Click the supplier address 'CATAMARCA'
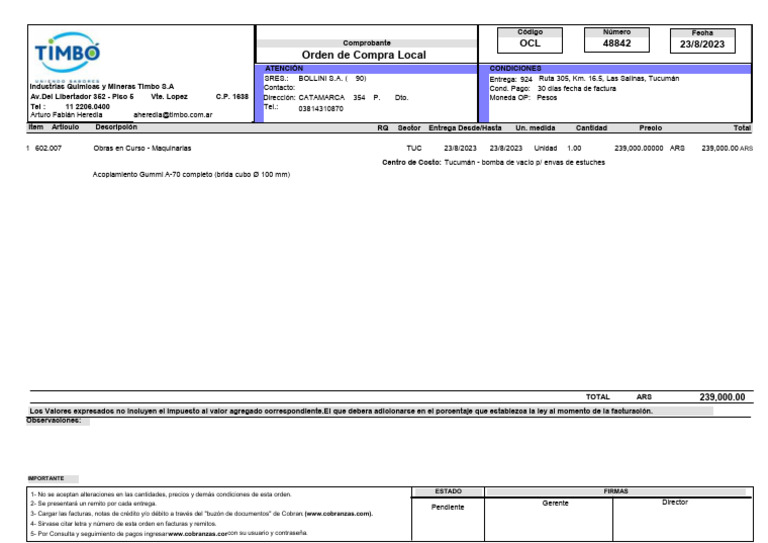This screenshot has width=768, height=543. 321,98
